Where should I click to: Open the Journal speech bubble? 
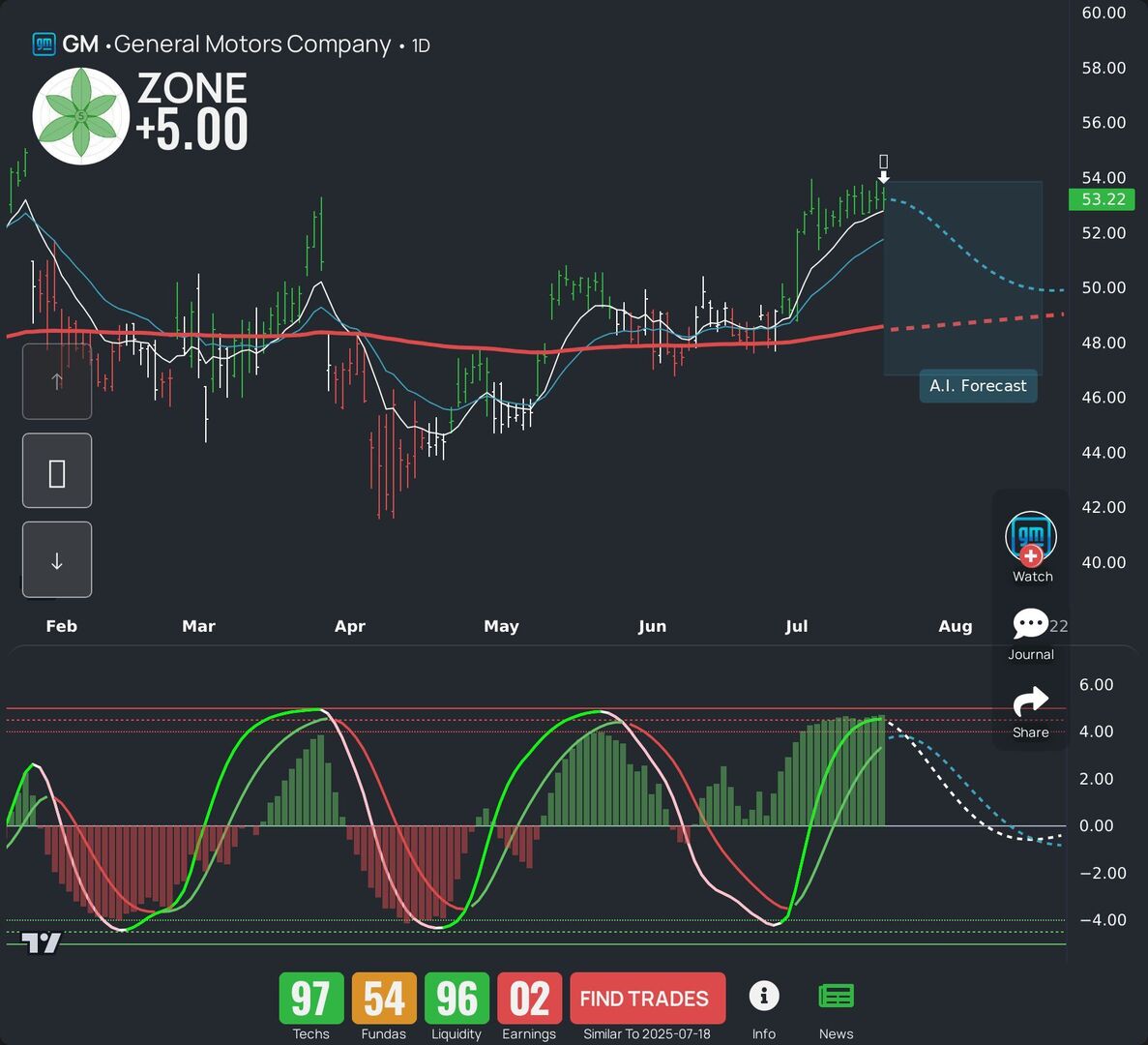(1030, 624)
